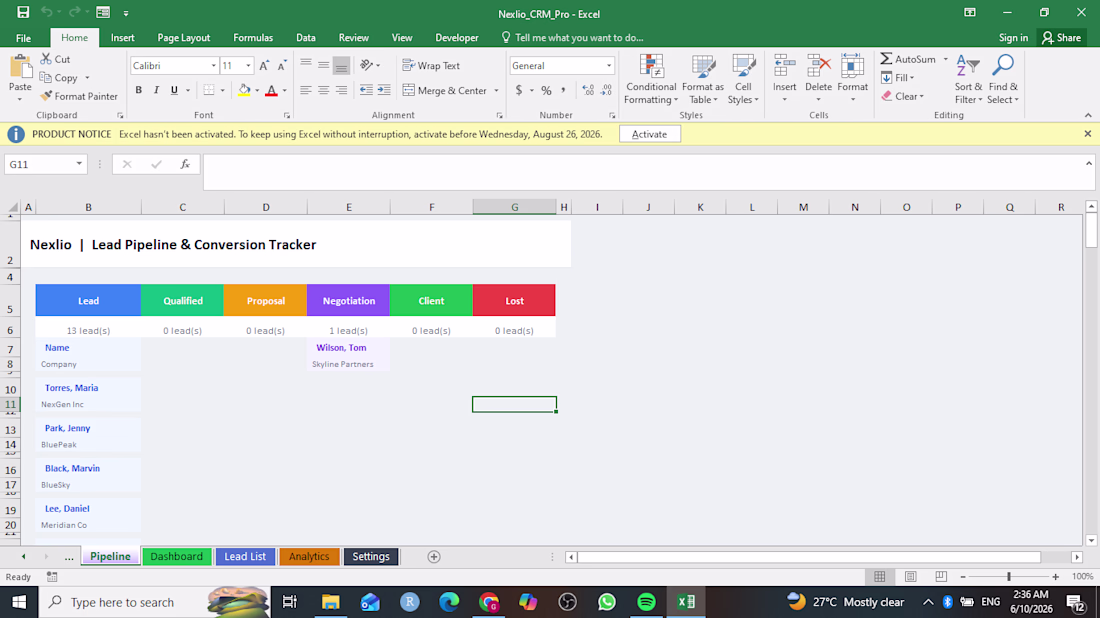
Task: Click the Paste clipboard icon
Action: (20, 68)
